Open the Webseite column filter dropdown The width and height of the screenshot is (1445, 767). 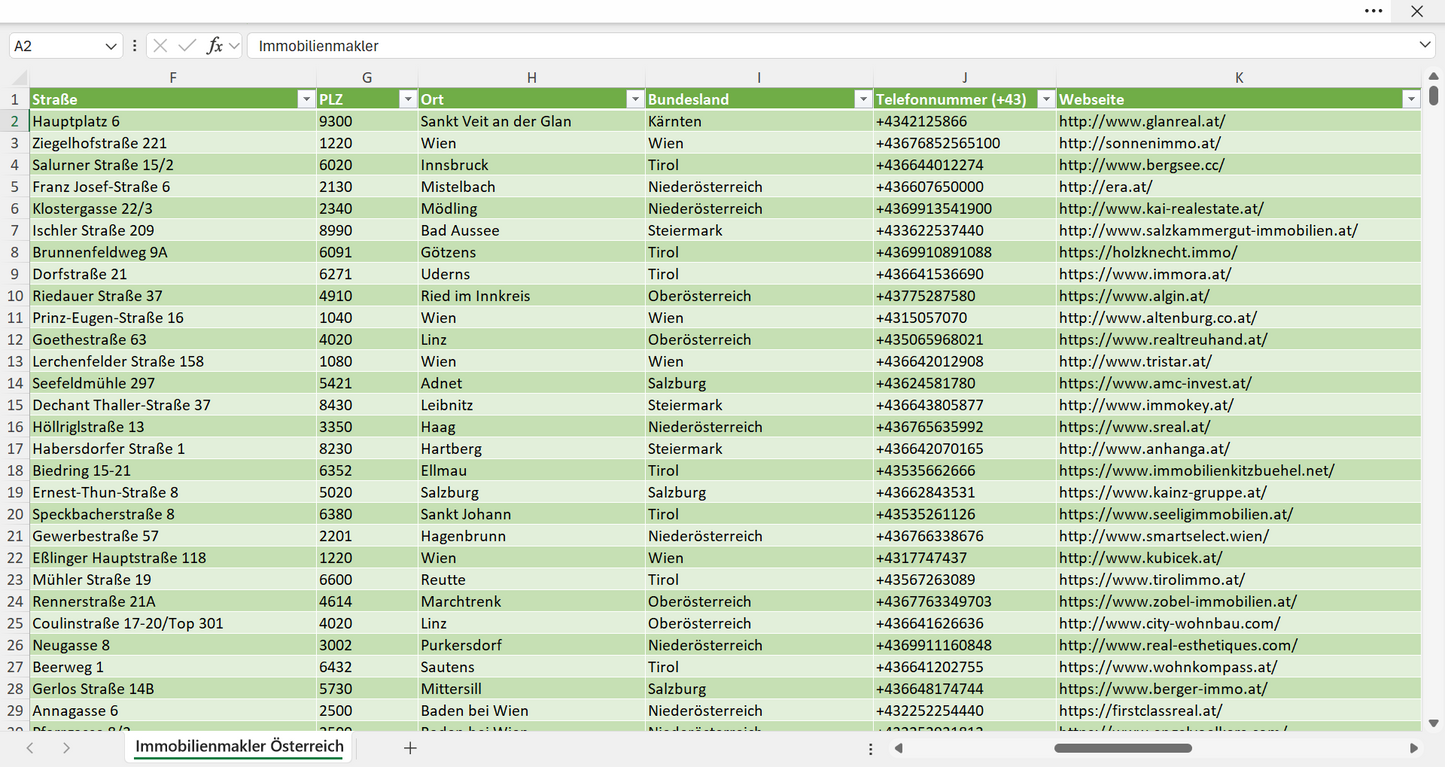[1410, 99]
